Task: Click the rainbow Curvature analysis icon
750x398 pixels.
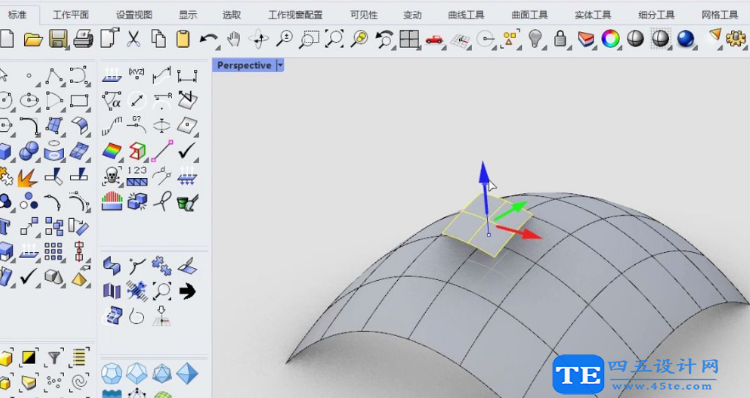Action: click(112, 151)
